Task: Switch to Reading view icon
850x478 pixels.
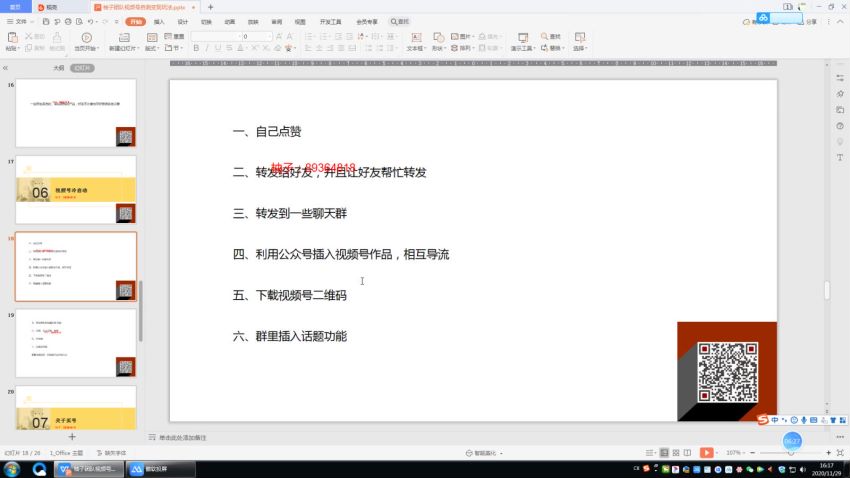Action: pos(687,453)
